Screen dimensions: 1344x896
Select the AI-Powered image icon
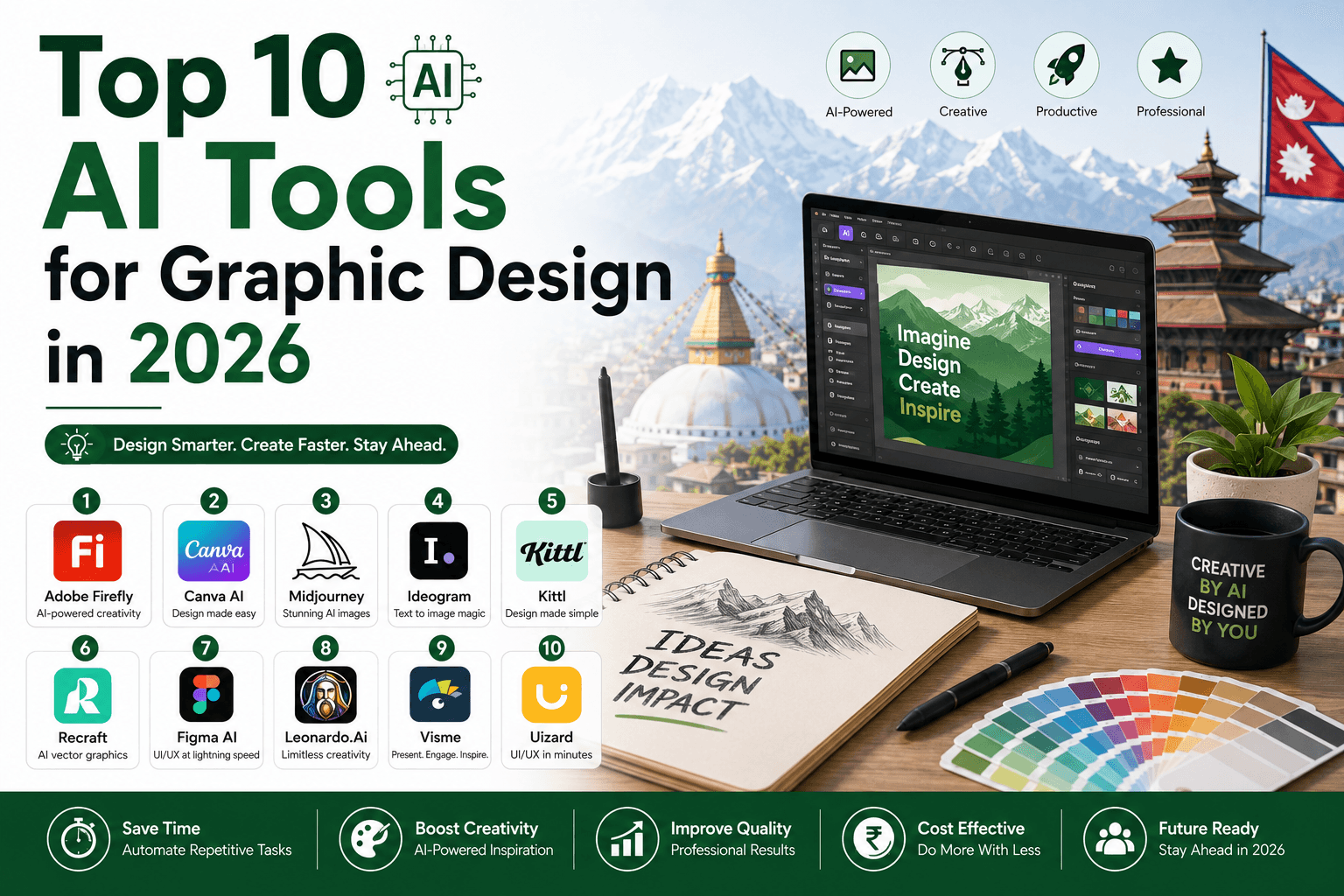coord(857,66)
